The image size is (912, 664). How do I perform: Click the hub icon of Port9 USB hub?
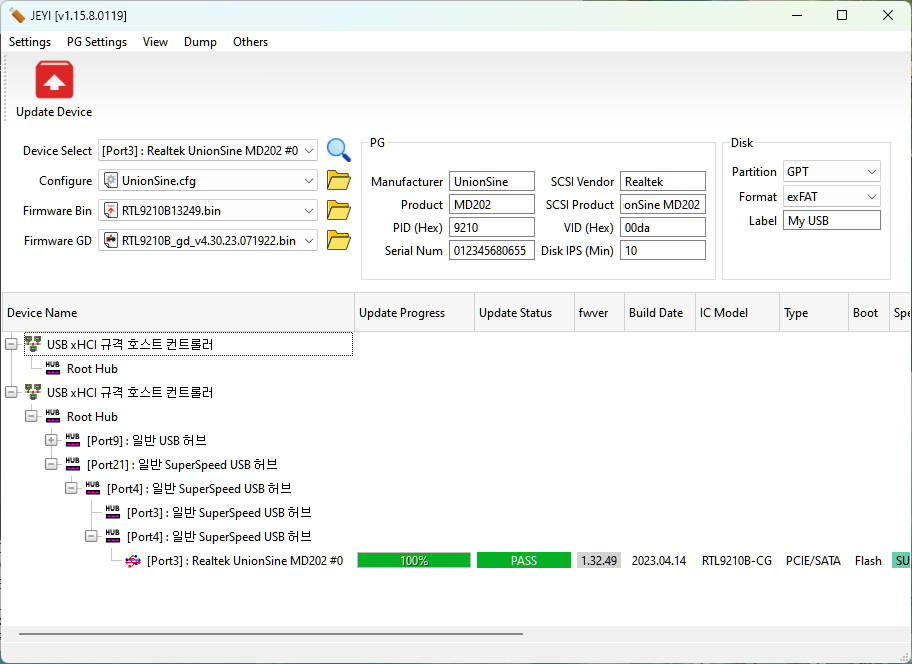coord(73,440)
